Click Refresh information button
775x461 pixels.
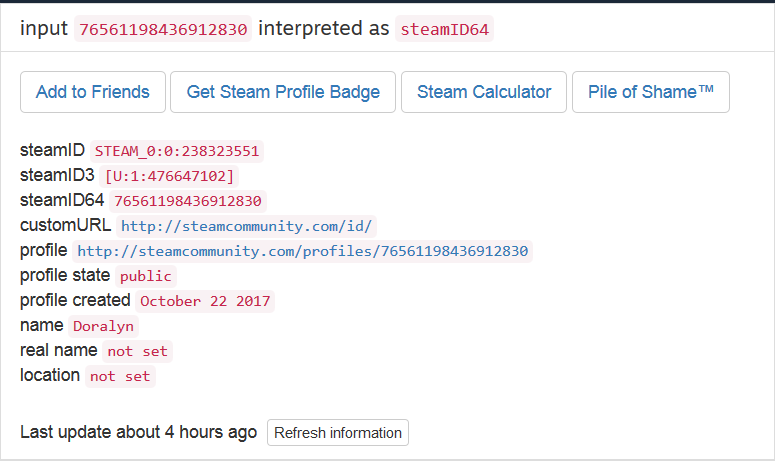point(338,433)
